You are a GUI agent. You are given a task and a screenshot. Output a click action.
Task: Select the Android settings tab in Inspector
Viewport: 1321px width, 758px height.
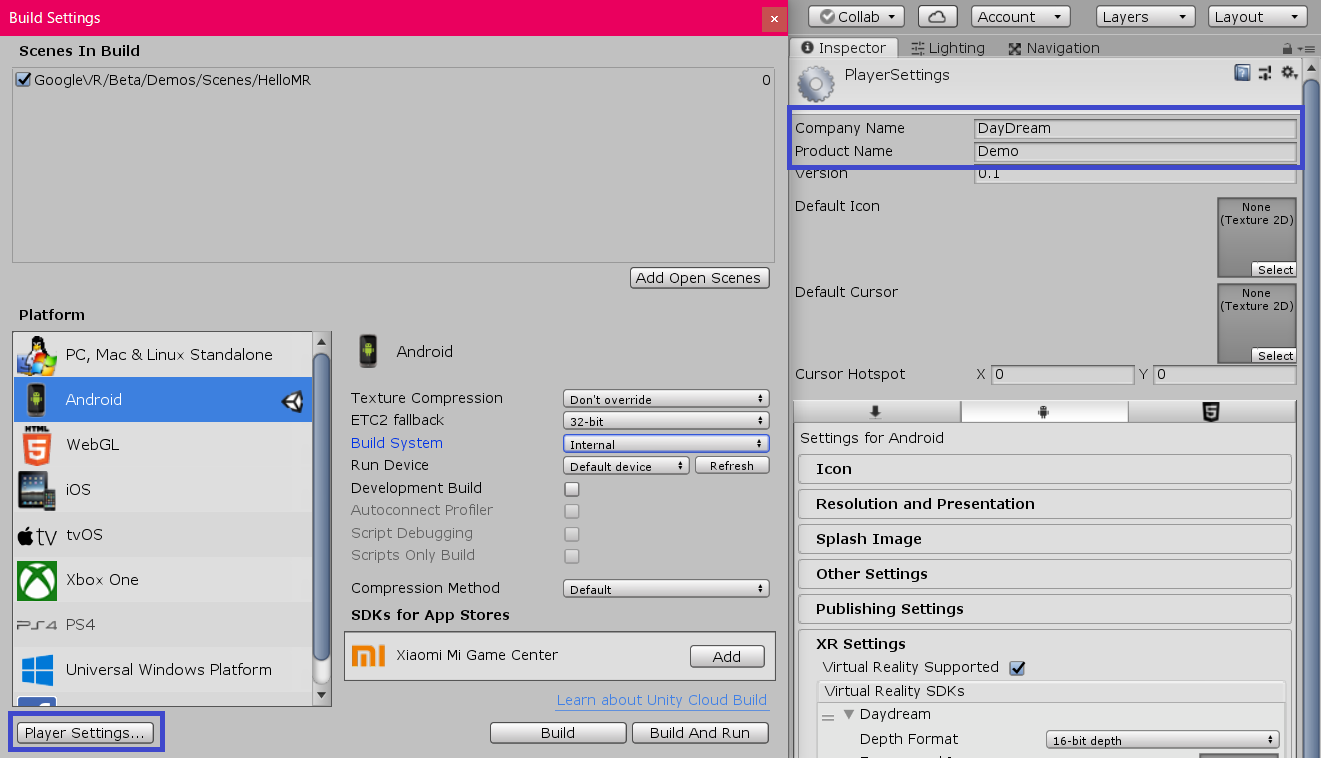(x=1044, y=412)
